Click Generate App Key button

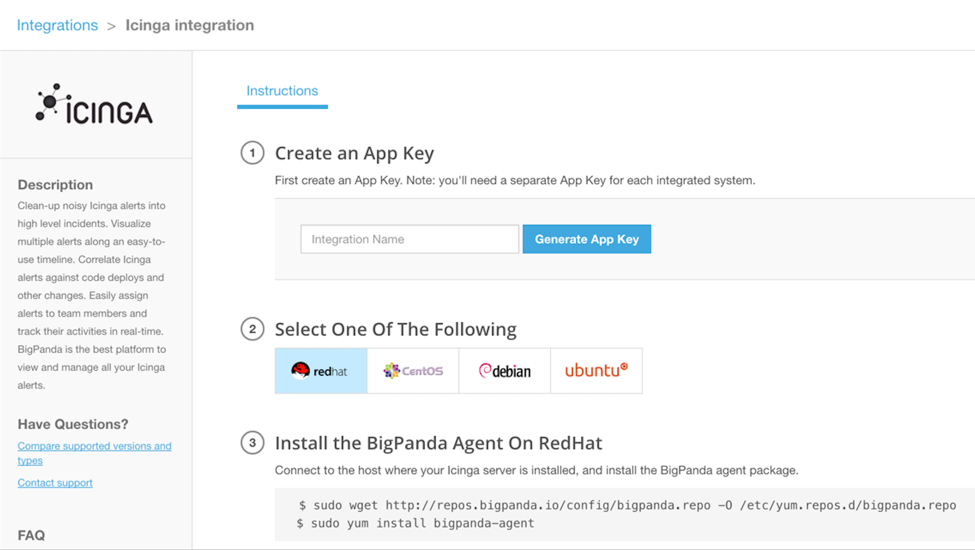click(587, 239)
